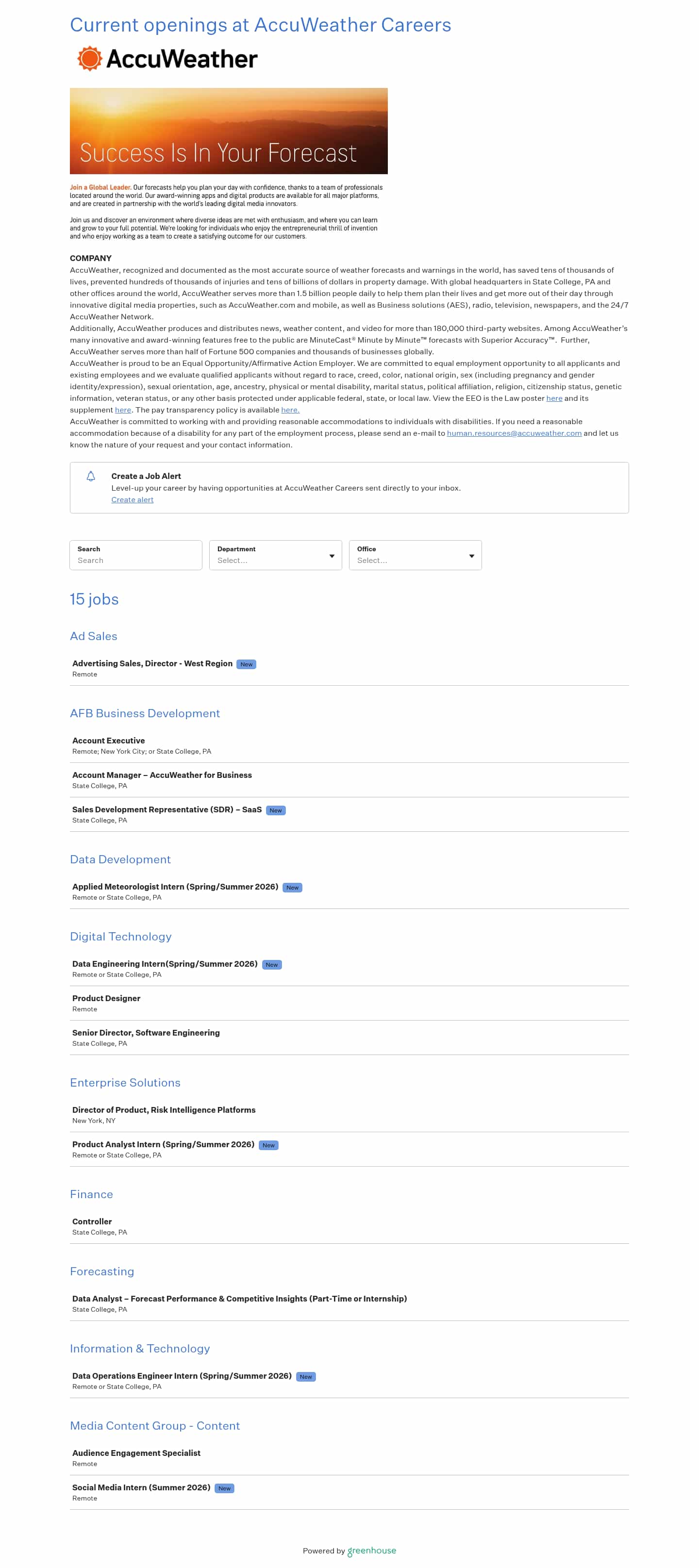Open the Greenhouse logo link
The height and width of the screenshot is (1568, 699).
[x=371, y=1551]
